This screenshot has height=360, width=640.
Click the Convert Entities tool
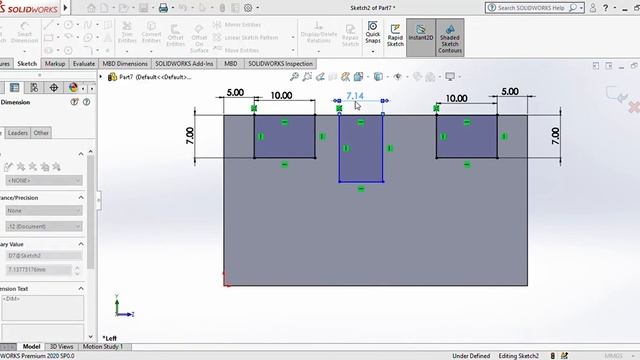coord(151,33)
